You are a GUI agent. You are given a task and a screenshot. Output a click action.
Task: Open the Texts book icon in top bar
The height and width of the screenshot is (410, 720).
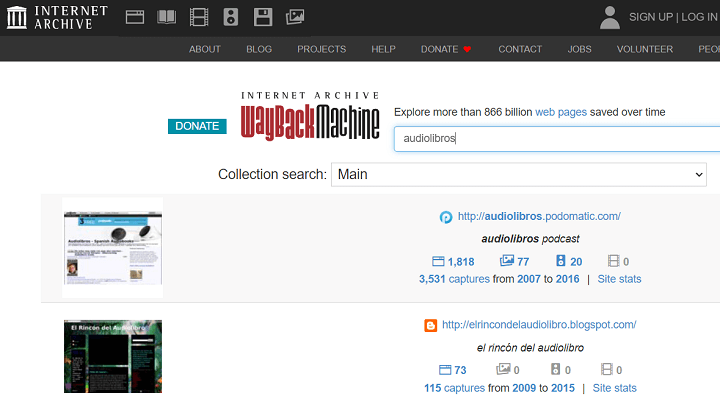pos(167,17)
